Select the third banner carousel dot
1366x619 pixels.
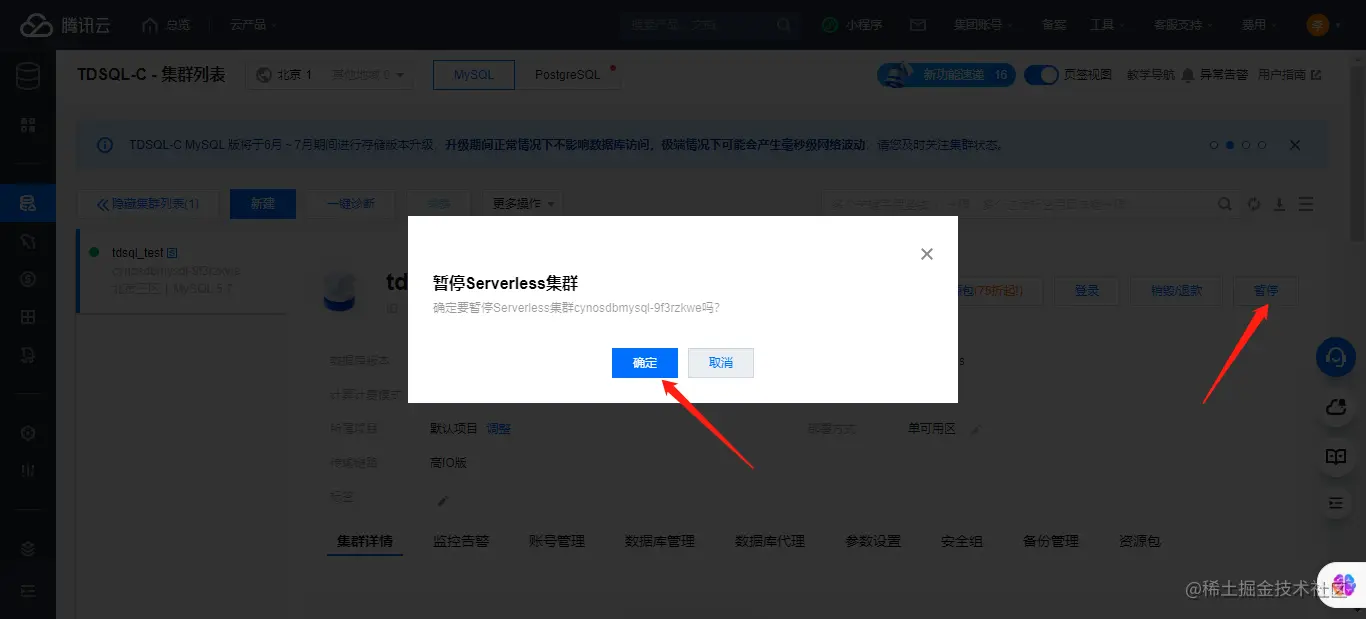1246,145
